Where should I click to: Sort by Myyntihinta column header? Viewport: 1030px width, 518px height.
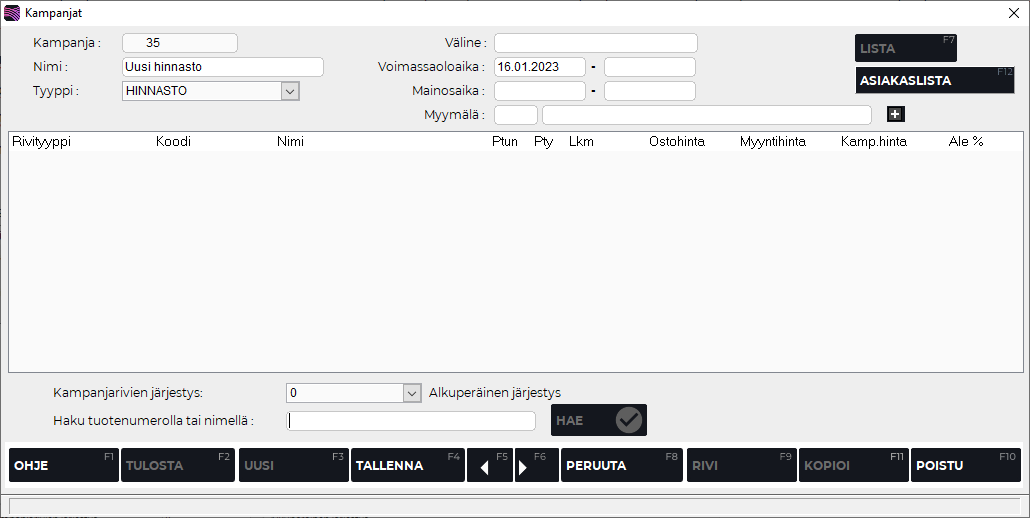point(772,142)
